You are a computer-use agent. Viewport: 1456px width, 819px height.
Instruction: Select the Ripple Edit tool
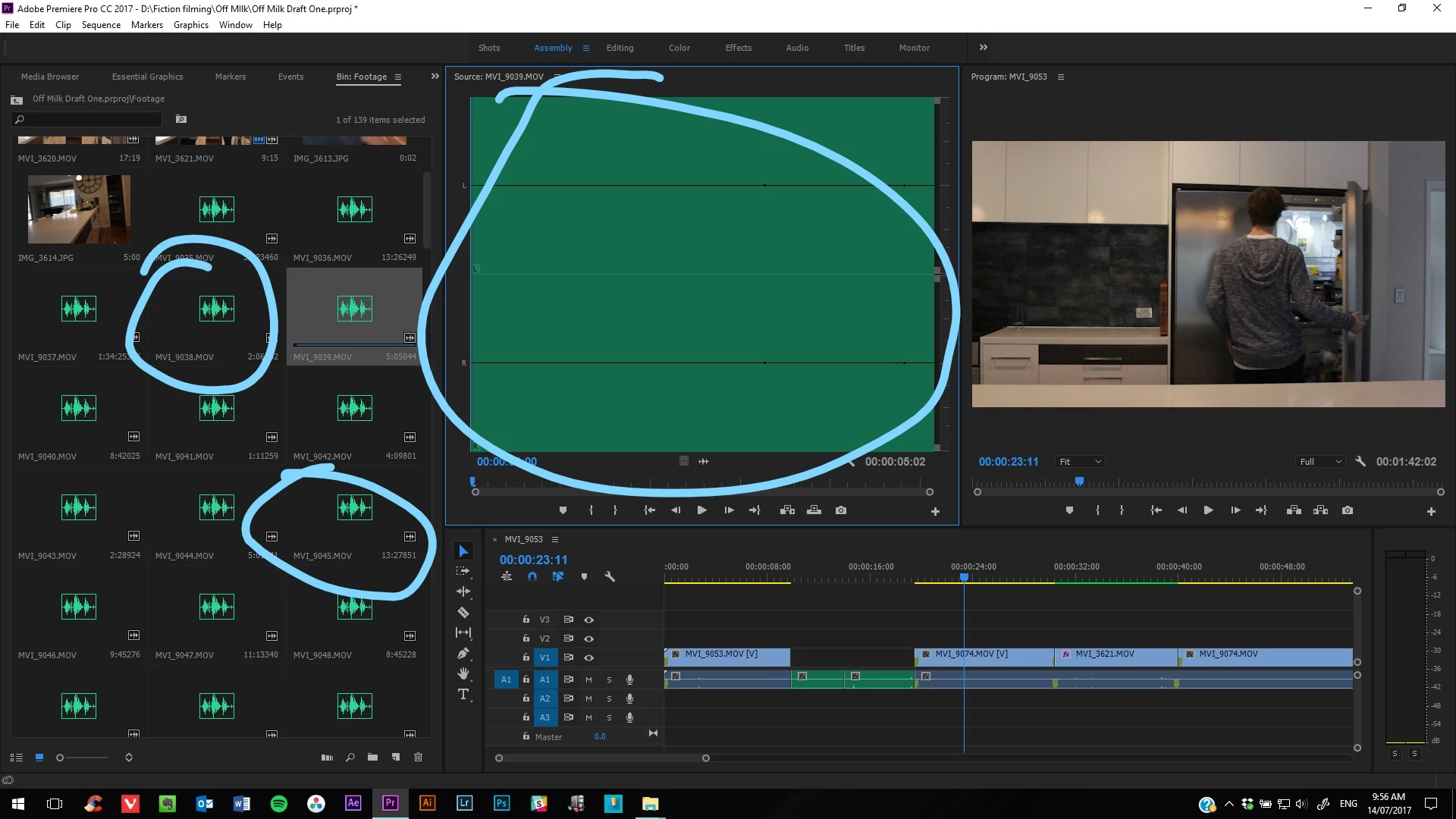pyautogui.click(x=463, y=591)
